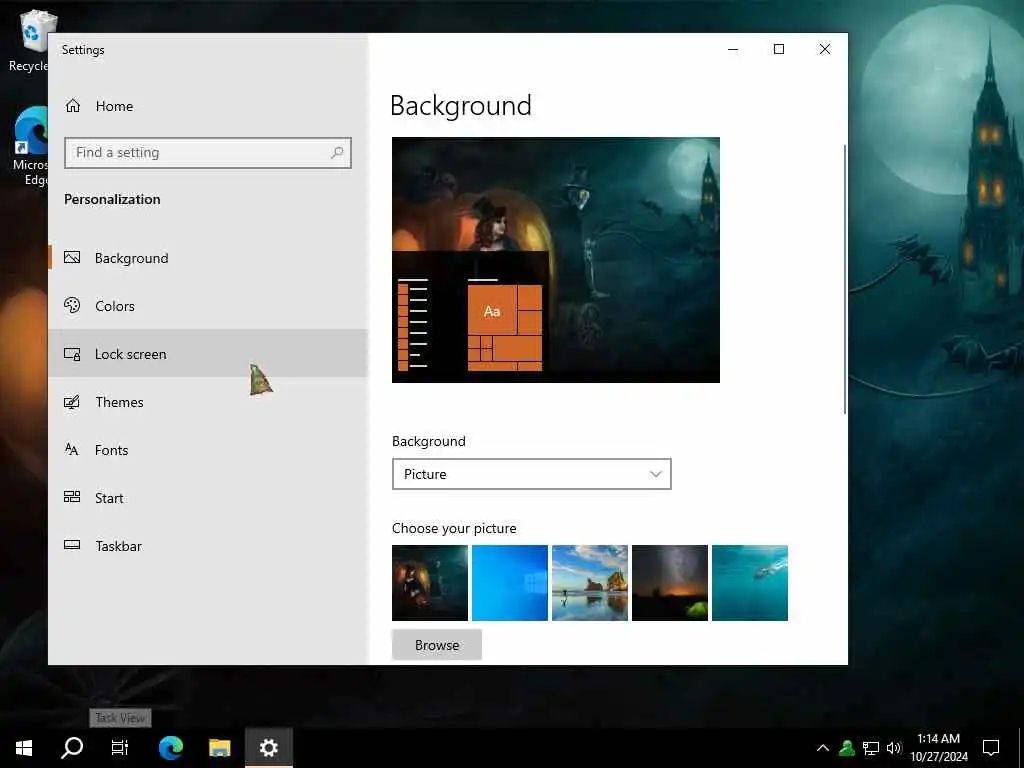Open the Start settings page
Screen dimensions: 1024x768
208,498
